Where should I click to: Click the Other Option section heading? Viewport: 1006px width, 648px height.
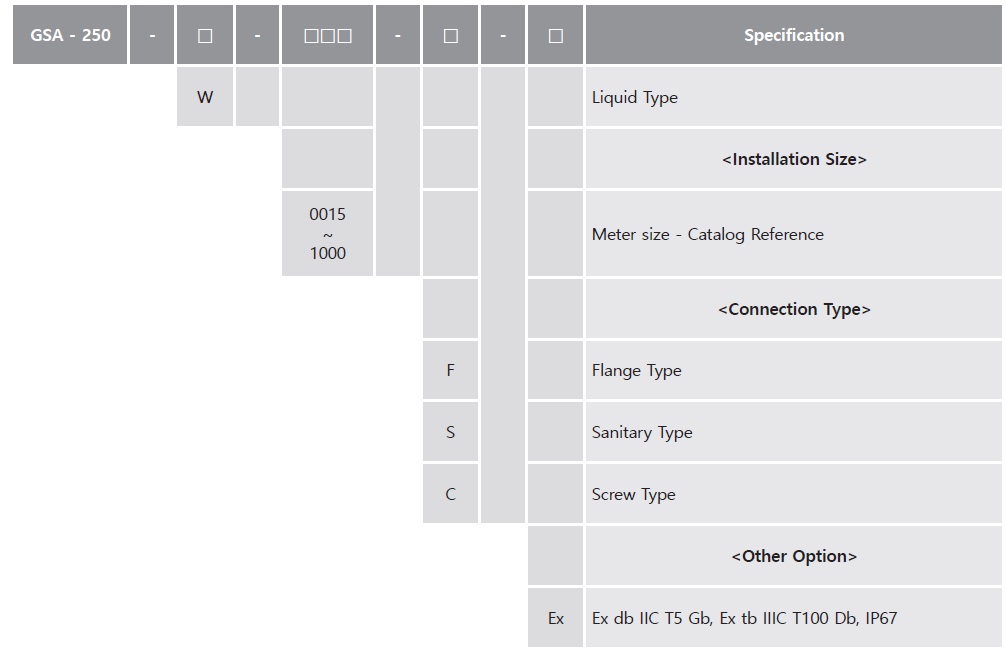[794, 556]
